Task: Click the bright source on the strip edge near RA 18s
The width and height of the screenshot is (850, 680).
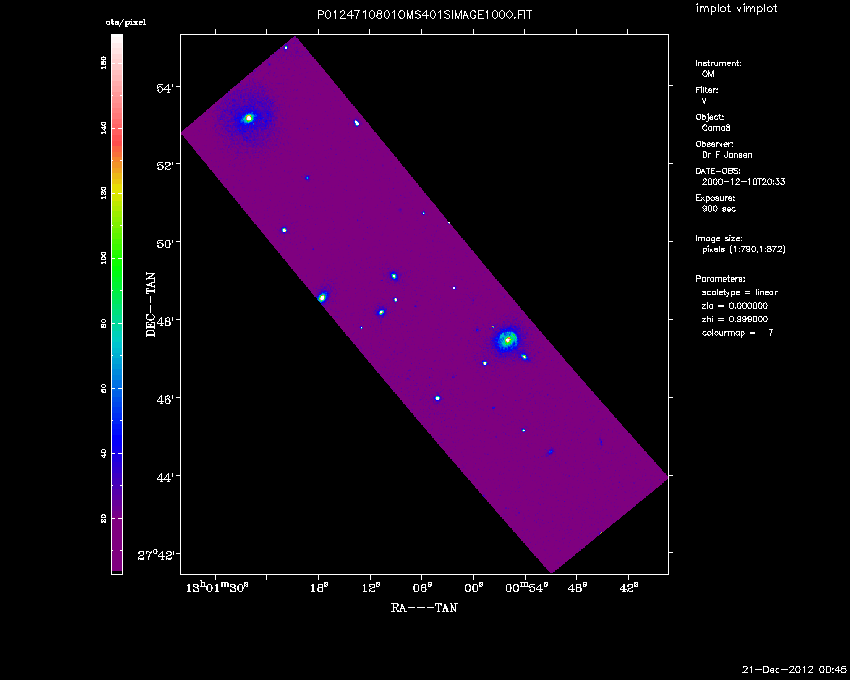Action: 322,297
